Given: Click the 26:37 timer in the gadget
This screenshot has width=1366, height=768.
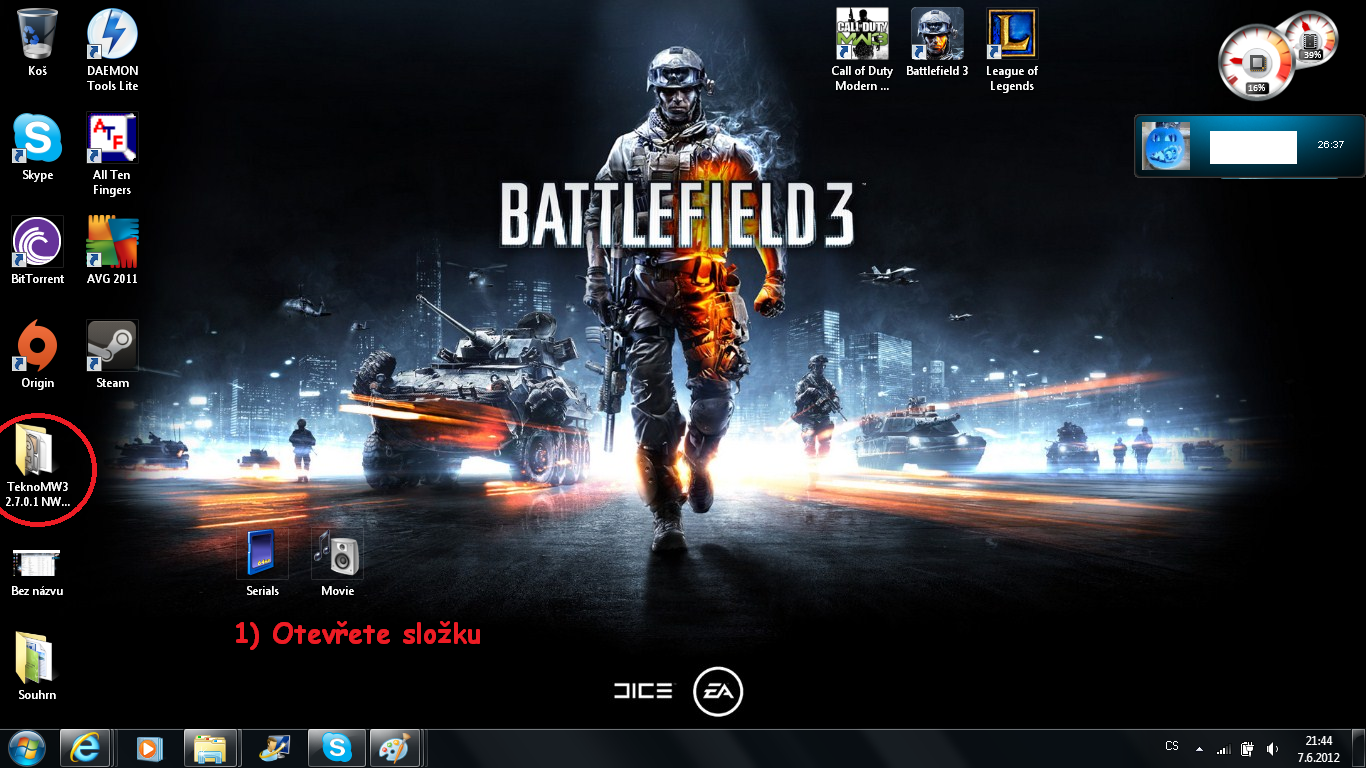Looking at the screenshot, I should click(x=1330, y=145).
